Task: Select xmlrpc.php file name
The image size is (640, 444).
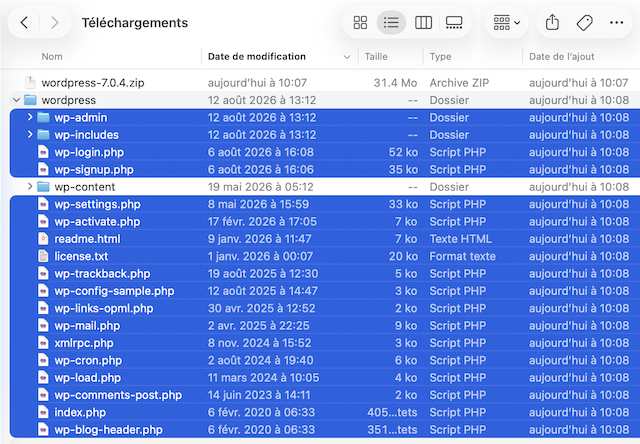Action: [x=84, y=343]
